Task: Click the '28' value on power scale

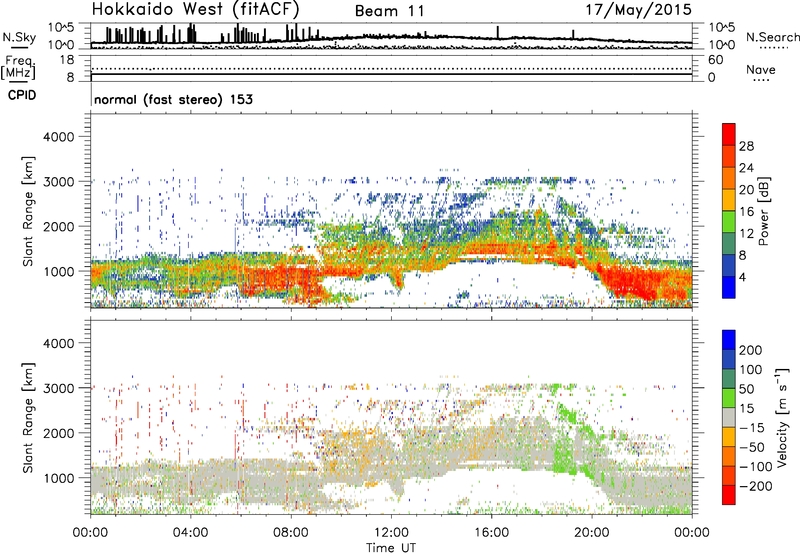Action: pyautogui.click(x=746, y=146)
